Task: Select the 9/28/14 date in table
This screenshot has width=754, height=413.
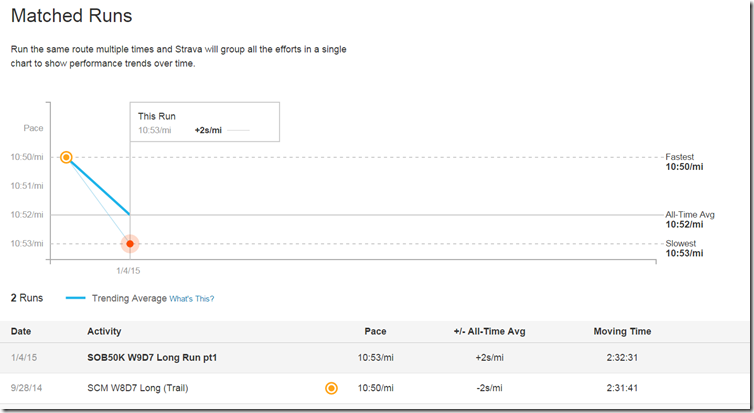Action: [x=27, y=388]
